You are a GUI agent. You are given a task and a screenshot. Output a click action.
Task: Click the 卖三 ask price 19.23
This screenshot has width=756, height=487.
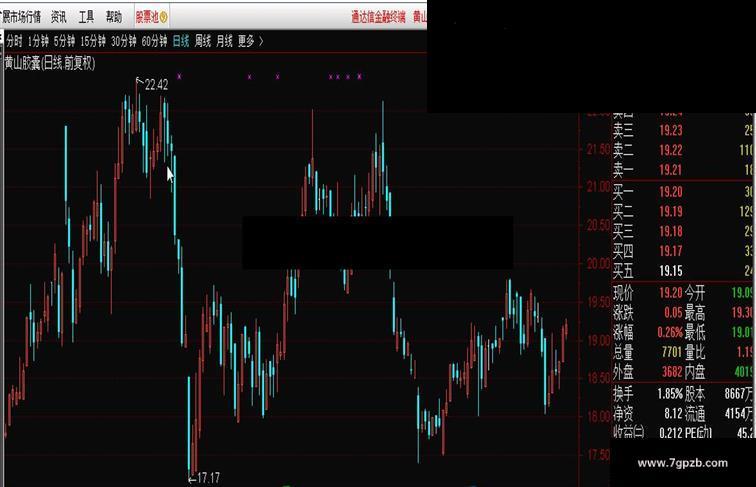[671, 130]
